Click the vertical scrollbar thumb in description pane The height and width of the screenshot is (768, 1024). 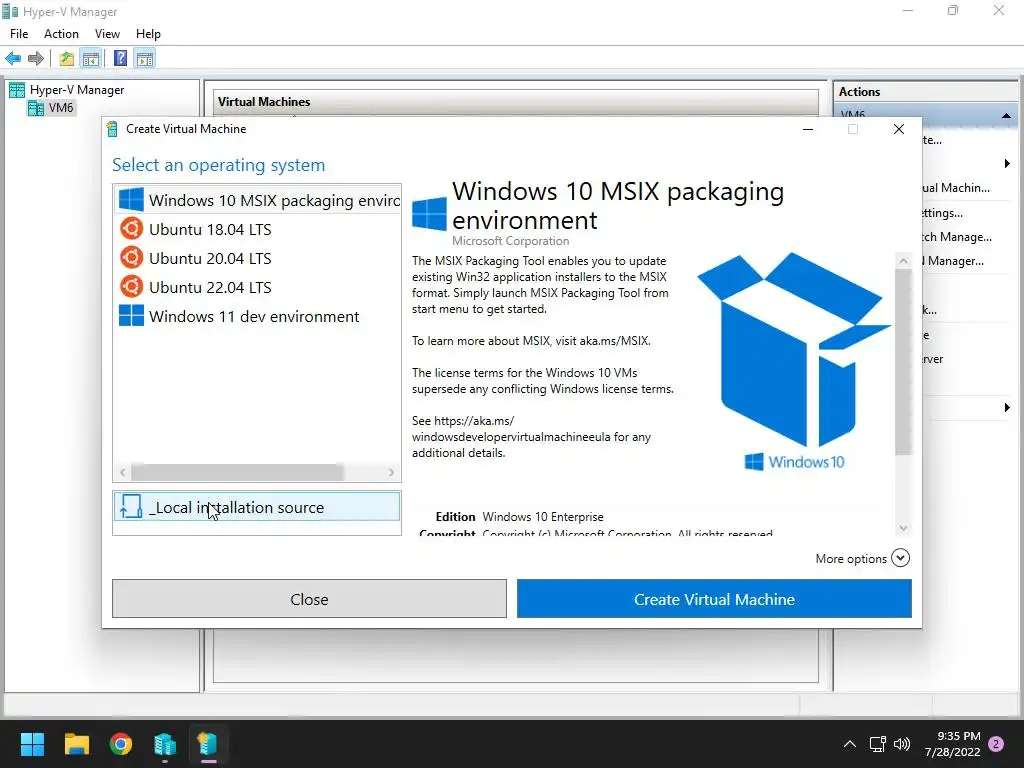[903, 362]
